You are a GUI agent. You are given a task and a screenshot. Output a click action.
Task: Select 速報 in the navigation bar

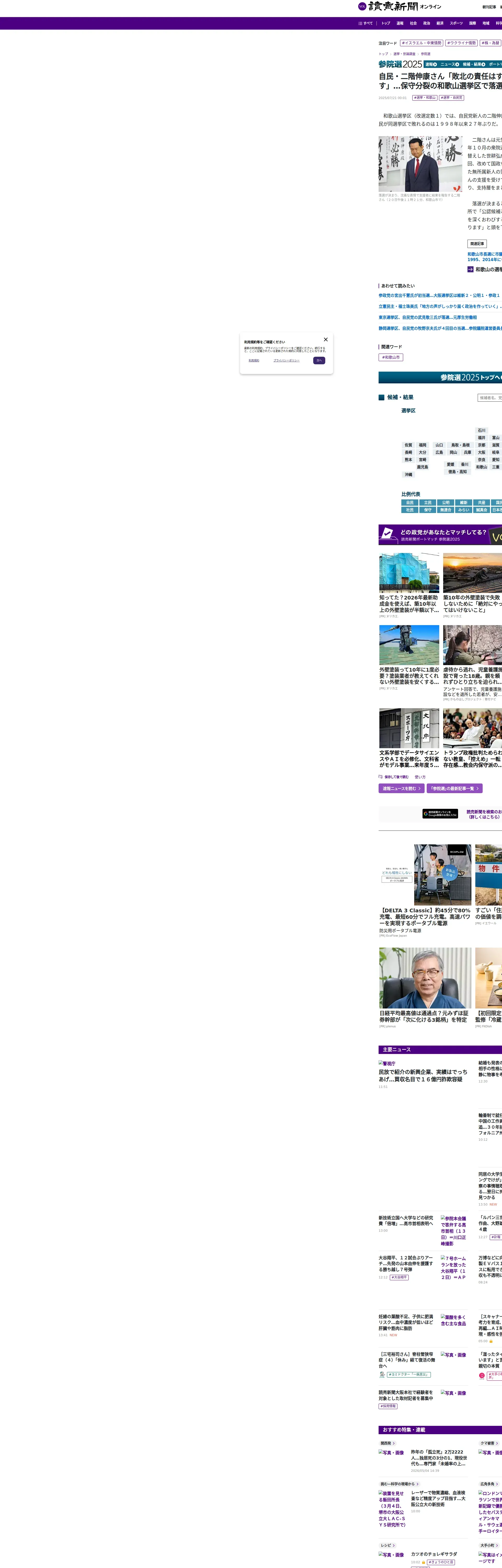click(400, 23)
